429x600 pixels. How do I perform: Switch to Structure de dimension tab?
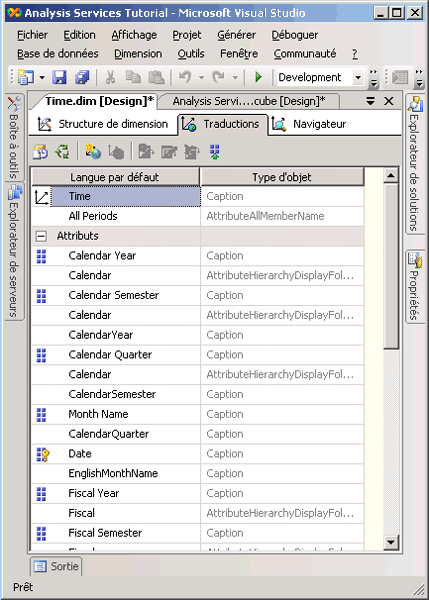pyautogui.click(x=103, y=124)
